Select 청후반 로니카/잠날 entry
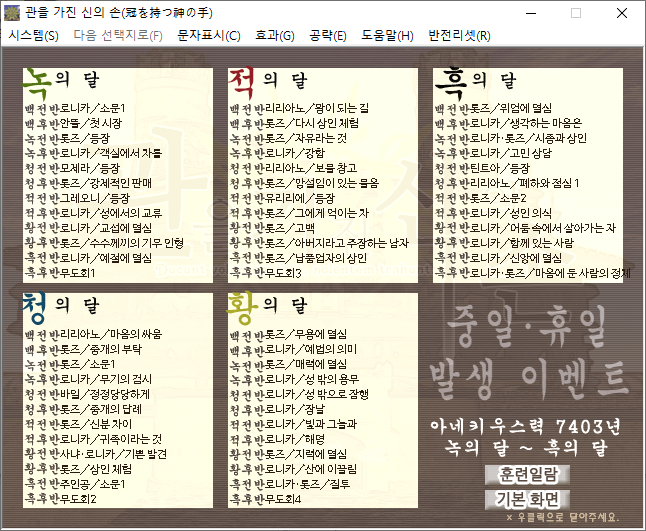 277,409
